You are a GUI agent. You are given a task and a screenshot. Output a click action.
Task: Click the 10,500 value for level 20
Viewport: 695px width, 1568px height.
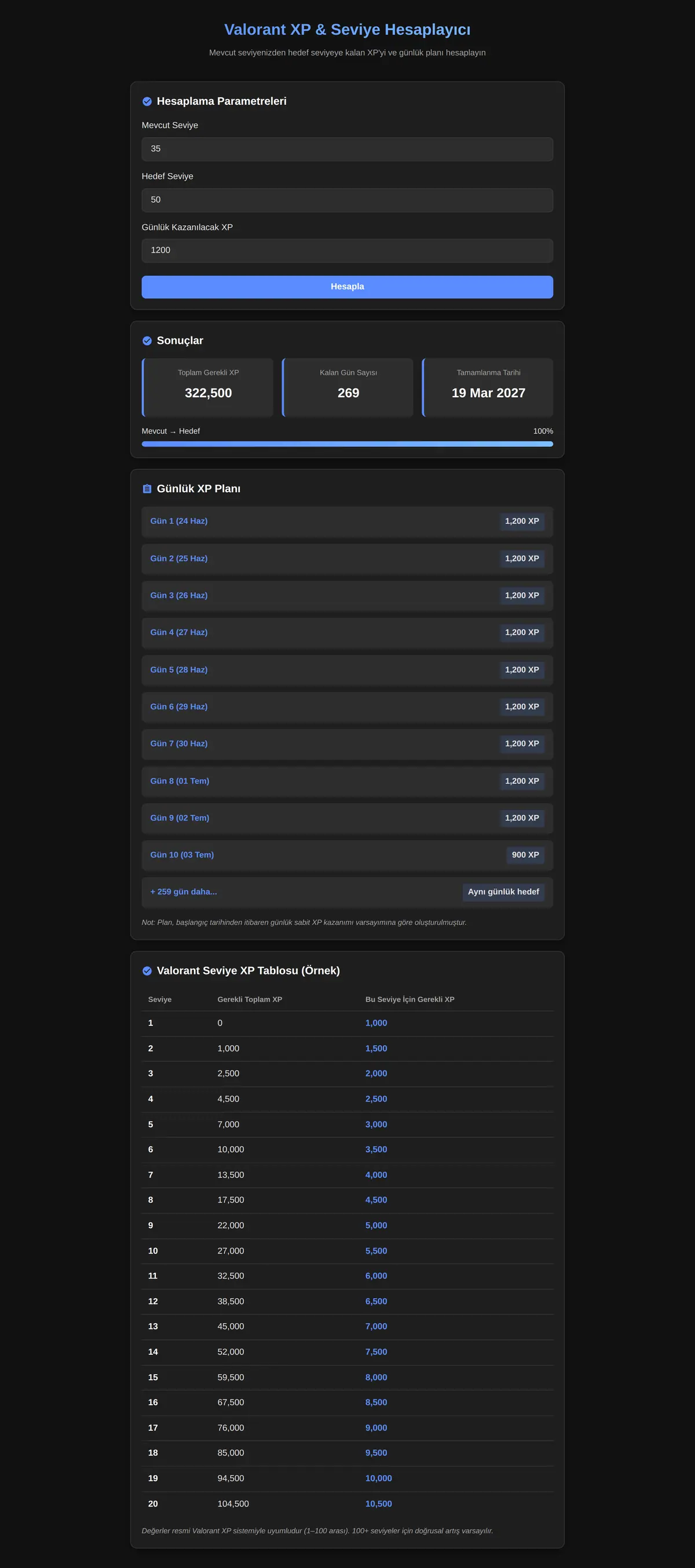(379, 1504)
